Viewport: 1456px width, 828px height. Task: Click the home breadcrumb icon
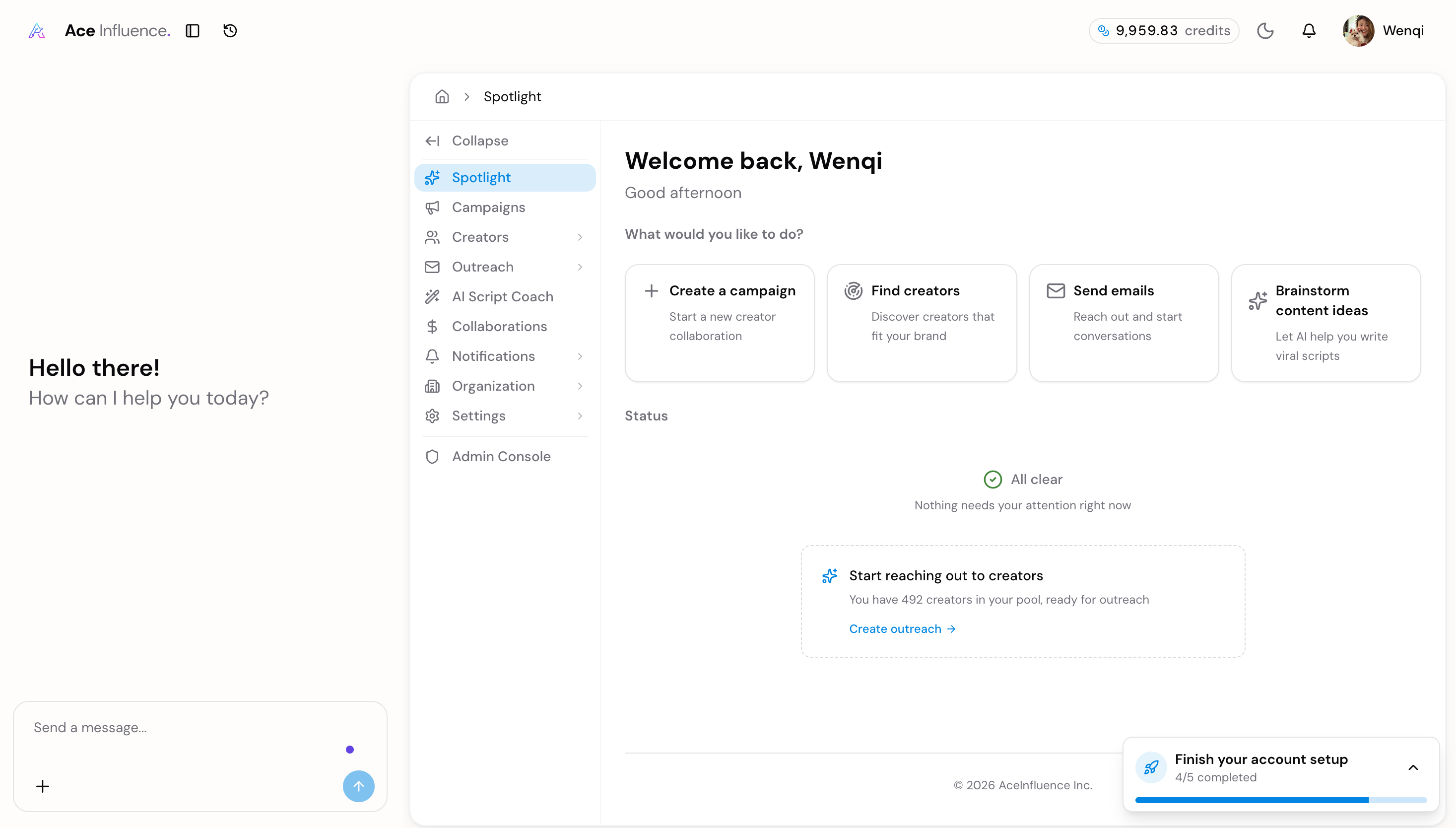click(442, 97)
